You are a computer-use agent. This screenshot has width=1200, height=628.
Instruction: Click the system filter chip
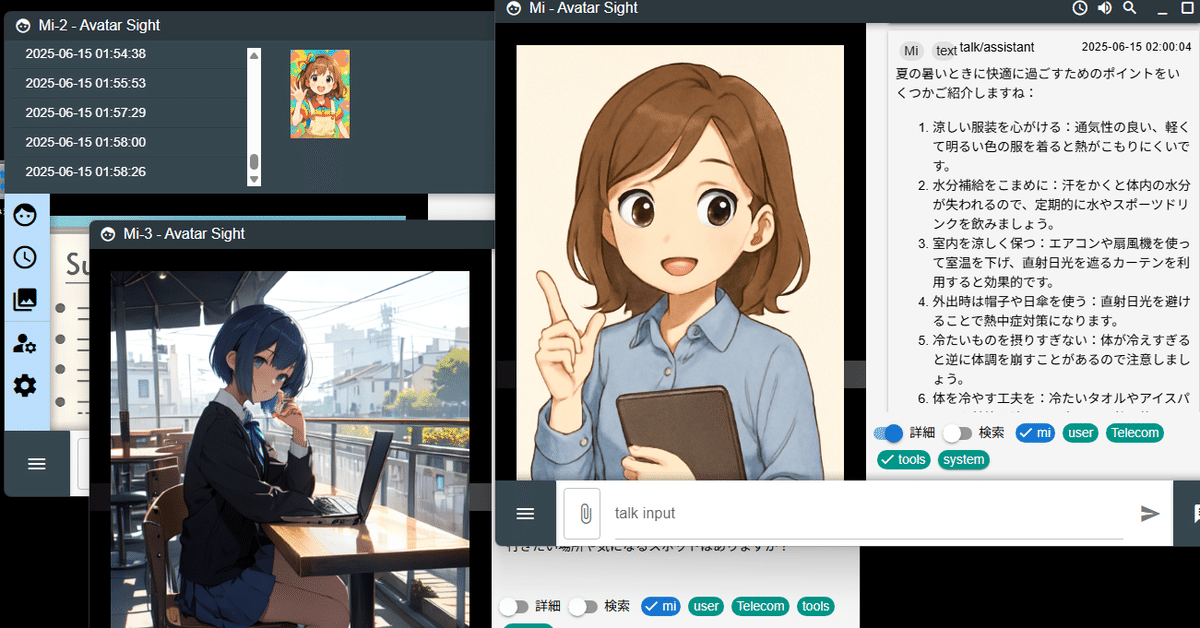click(964, 460)
